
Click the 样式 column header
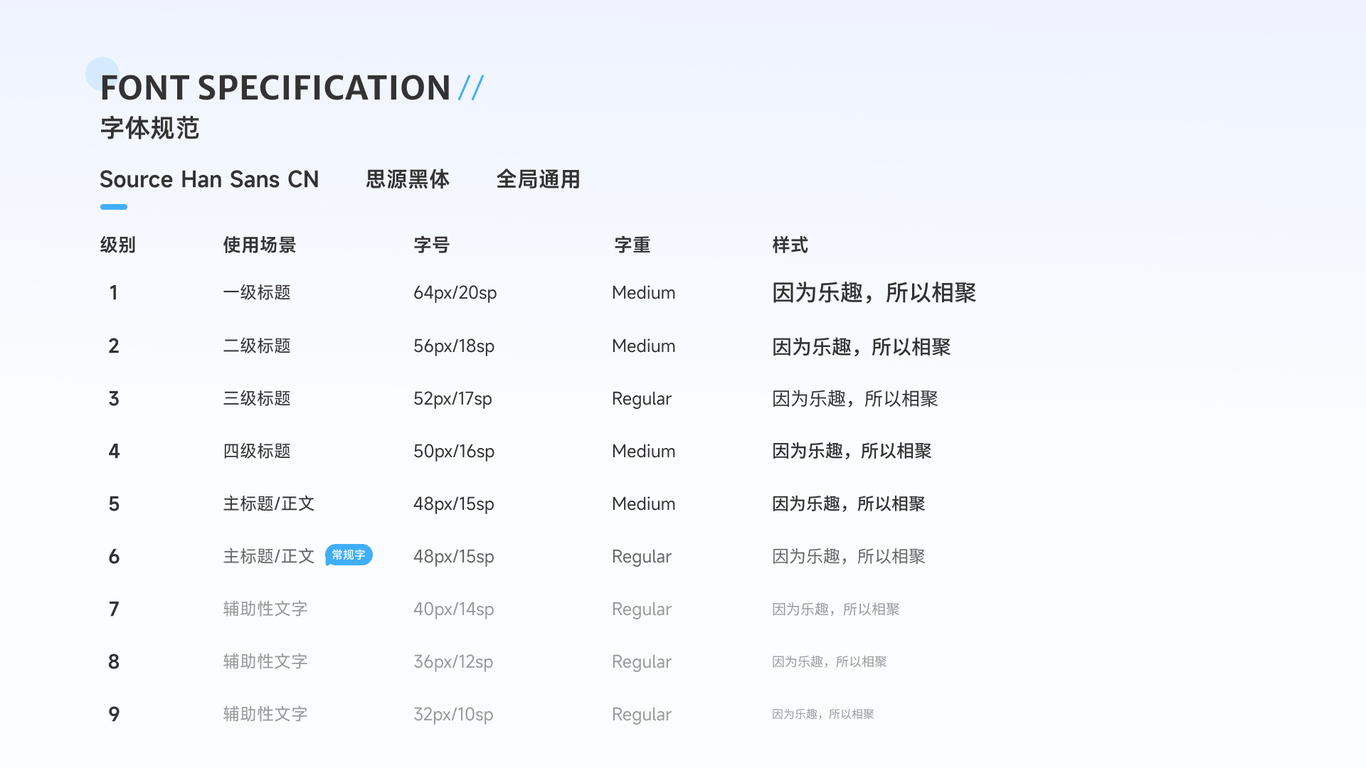[790, 245]
